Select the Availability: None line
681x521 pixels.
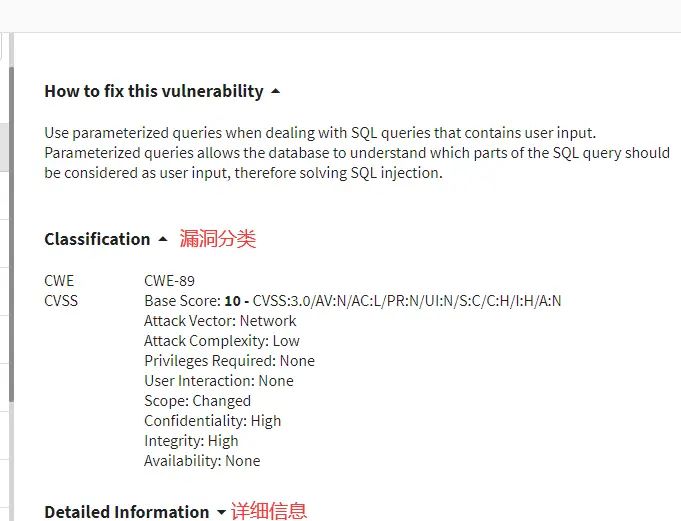(201, 461)
